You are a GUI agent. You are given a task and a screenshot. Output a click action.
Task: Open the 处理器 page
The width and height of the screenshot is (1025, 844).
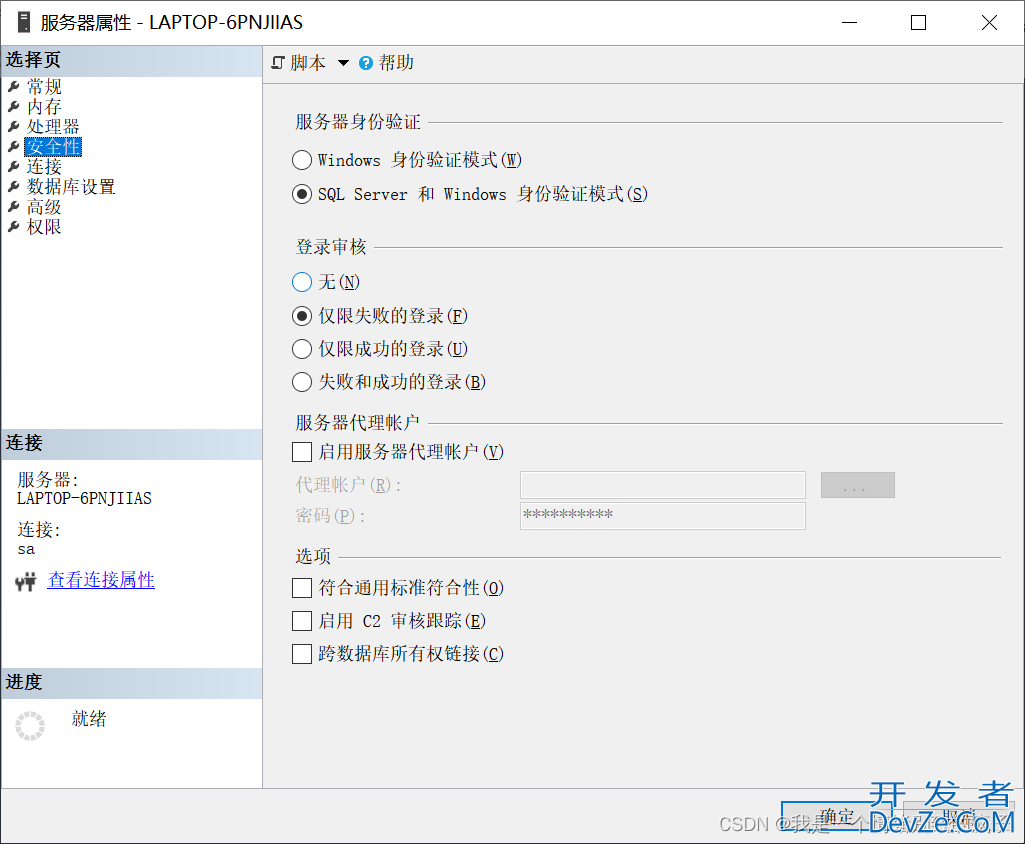click(x=53, y=126)
